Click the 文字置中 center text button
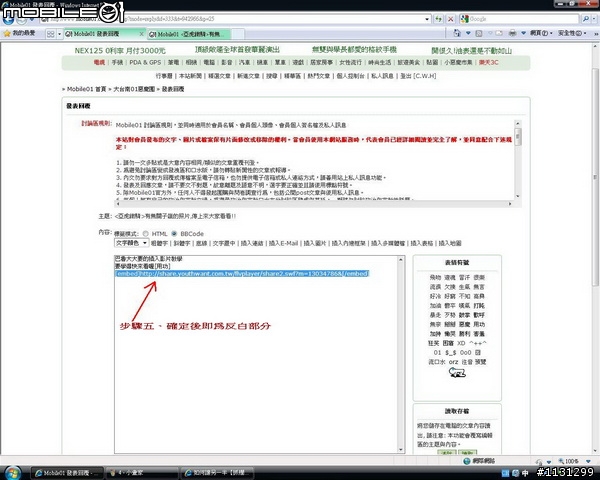Image resolution: width=600 pixels, height=480 pixels. (224, 243)
